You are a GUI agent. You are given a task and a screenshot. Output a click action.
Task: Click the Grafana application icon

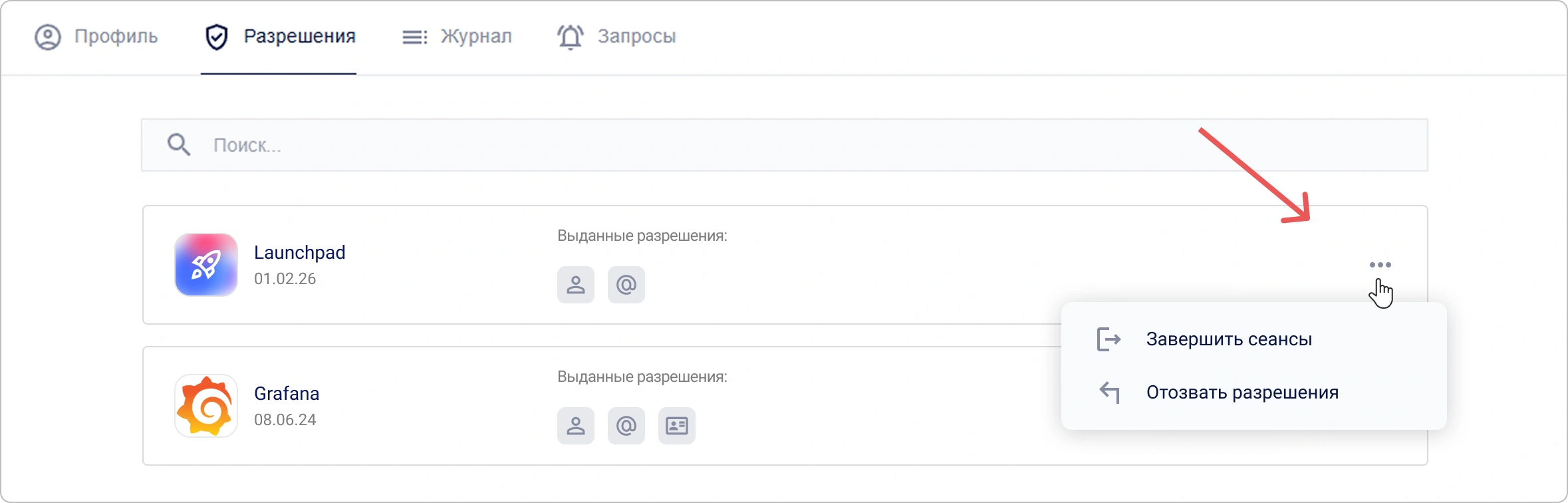pyautogui.click(x=205, y=405)
